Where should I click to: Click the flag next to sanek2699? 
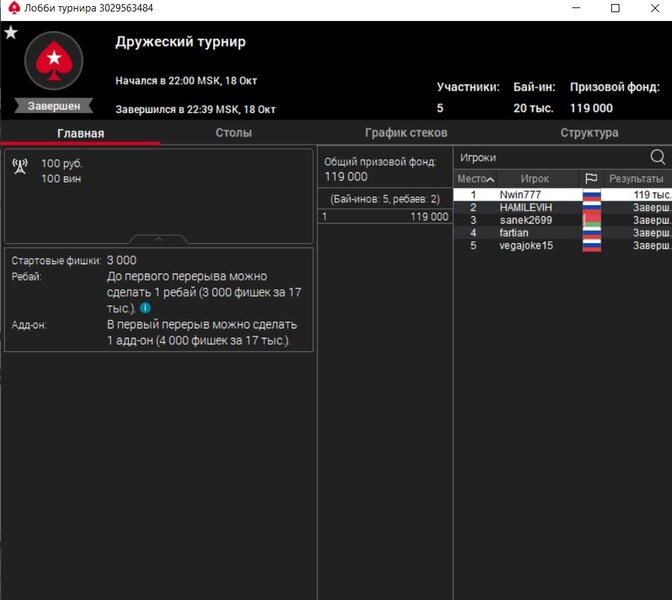(591, 220)
